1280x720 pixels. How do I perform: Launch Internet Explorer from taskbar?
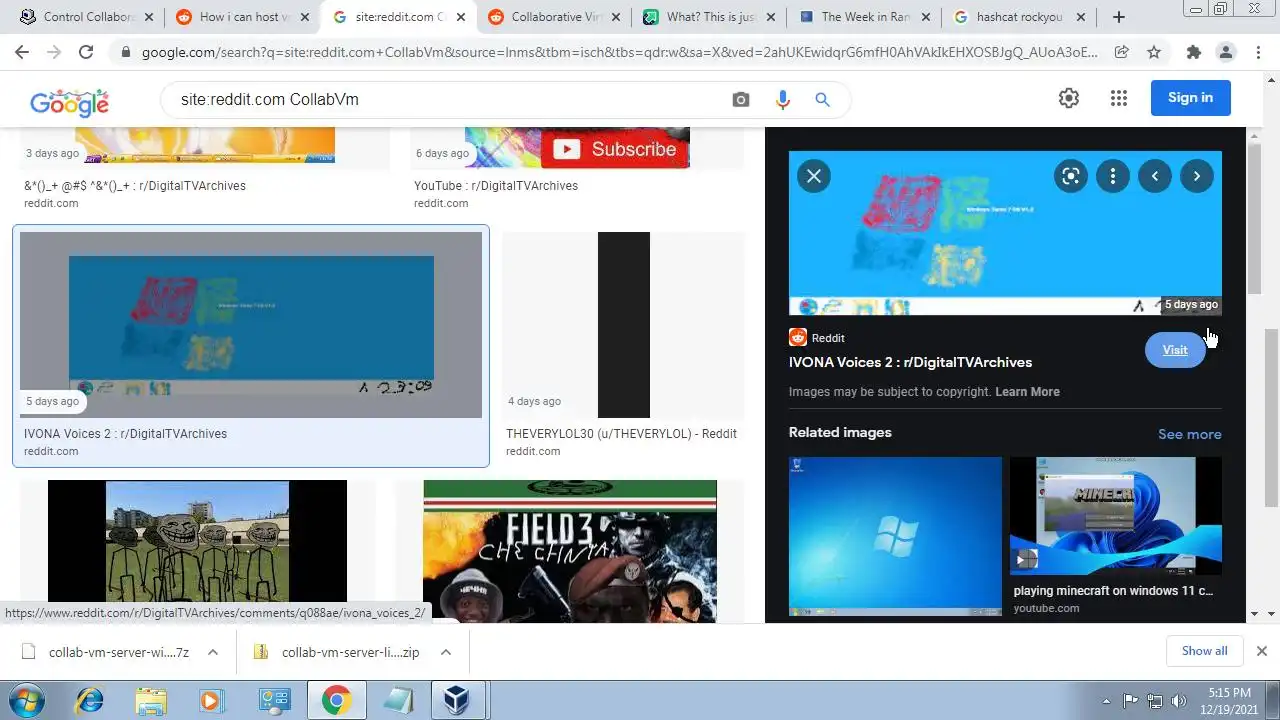(89, 700)
